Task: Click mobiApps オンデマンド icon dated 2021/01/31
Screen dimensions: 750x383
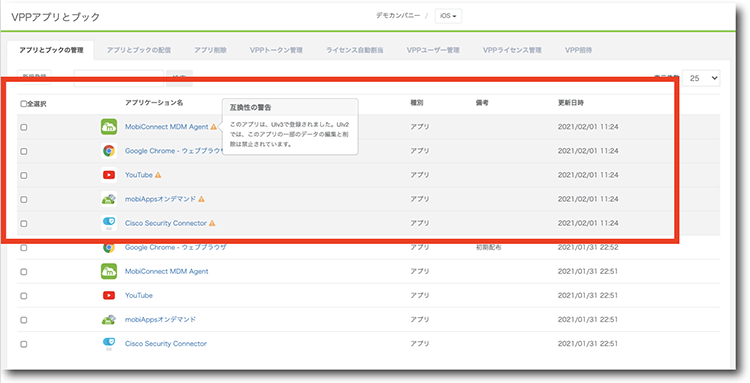Action: (109, 319)
